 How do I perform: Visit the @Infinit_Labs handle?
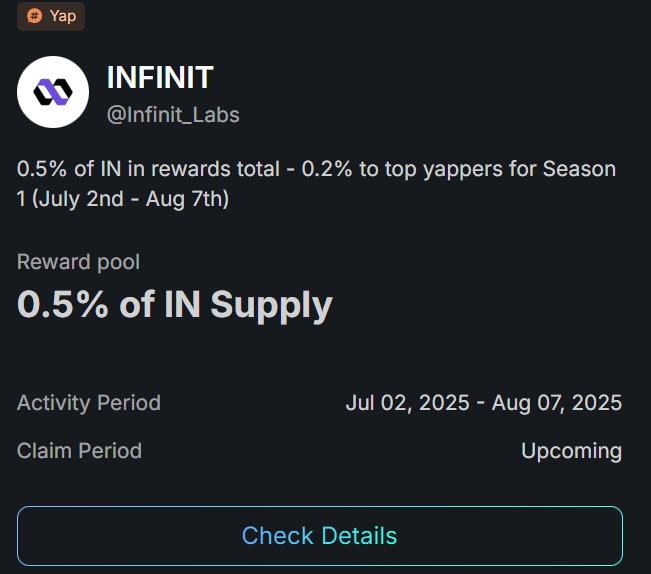(x=173, y=115)
